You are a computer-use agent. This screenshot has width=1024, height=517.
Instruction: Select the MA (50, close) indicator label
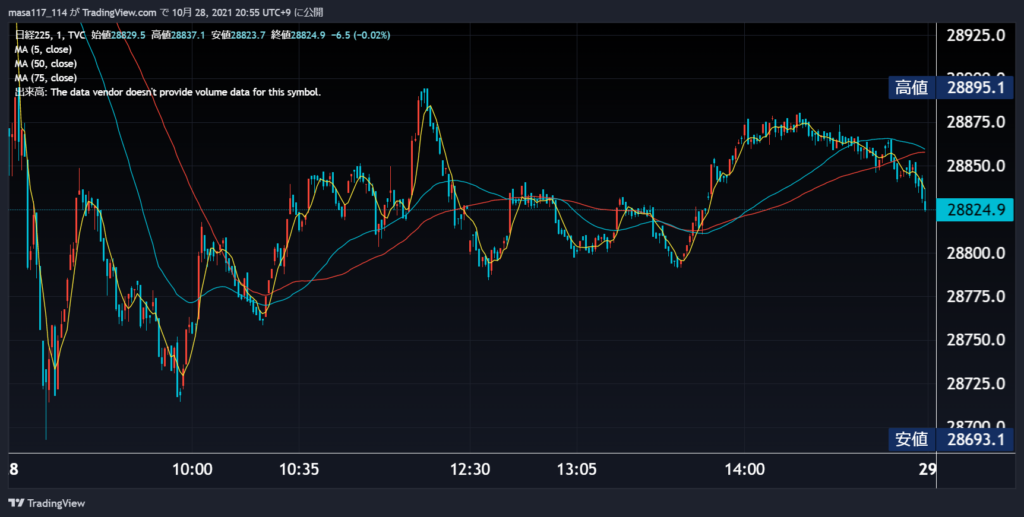point(46,64)
